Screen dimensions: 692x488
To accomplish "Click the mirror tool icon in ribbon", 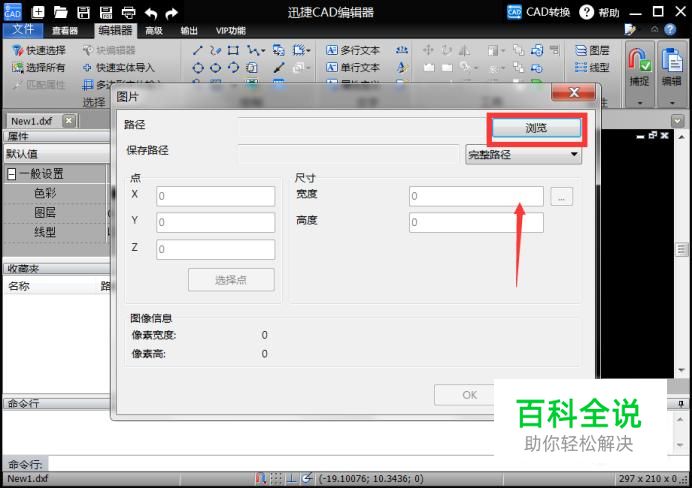I will (x=464, y=50).
